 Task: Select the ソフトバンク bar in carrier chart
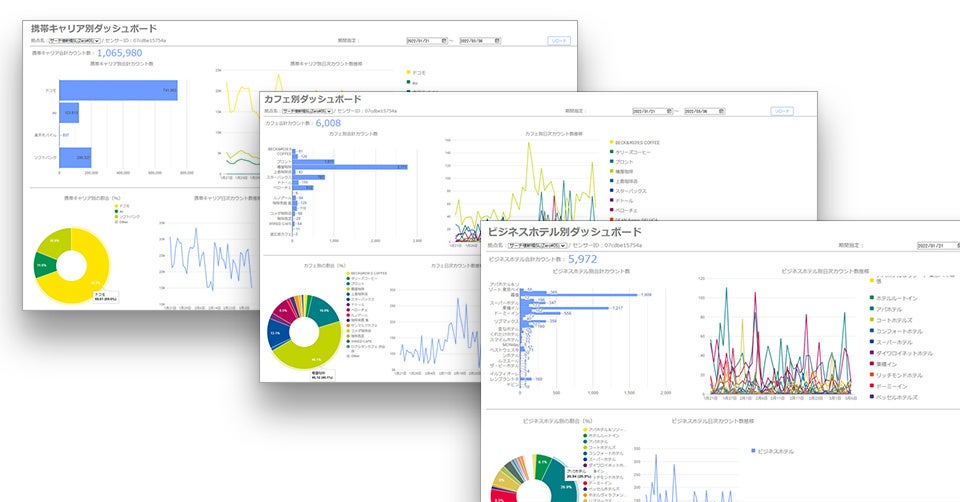point(75,157)
